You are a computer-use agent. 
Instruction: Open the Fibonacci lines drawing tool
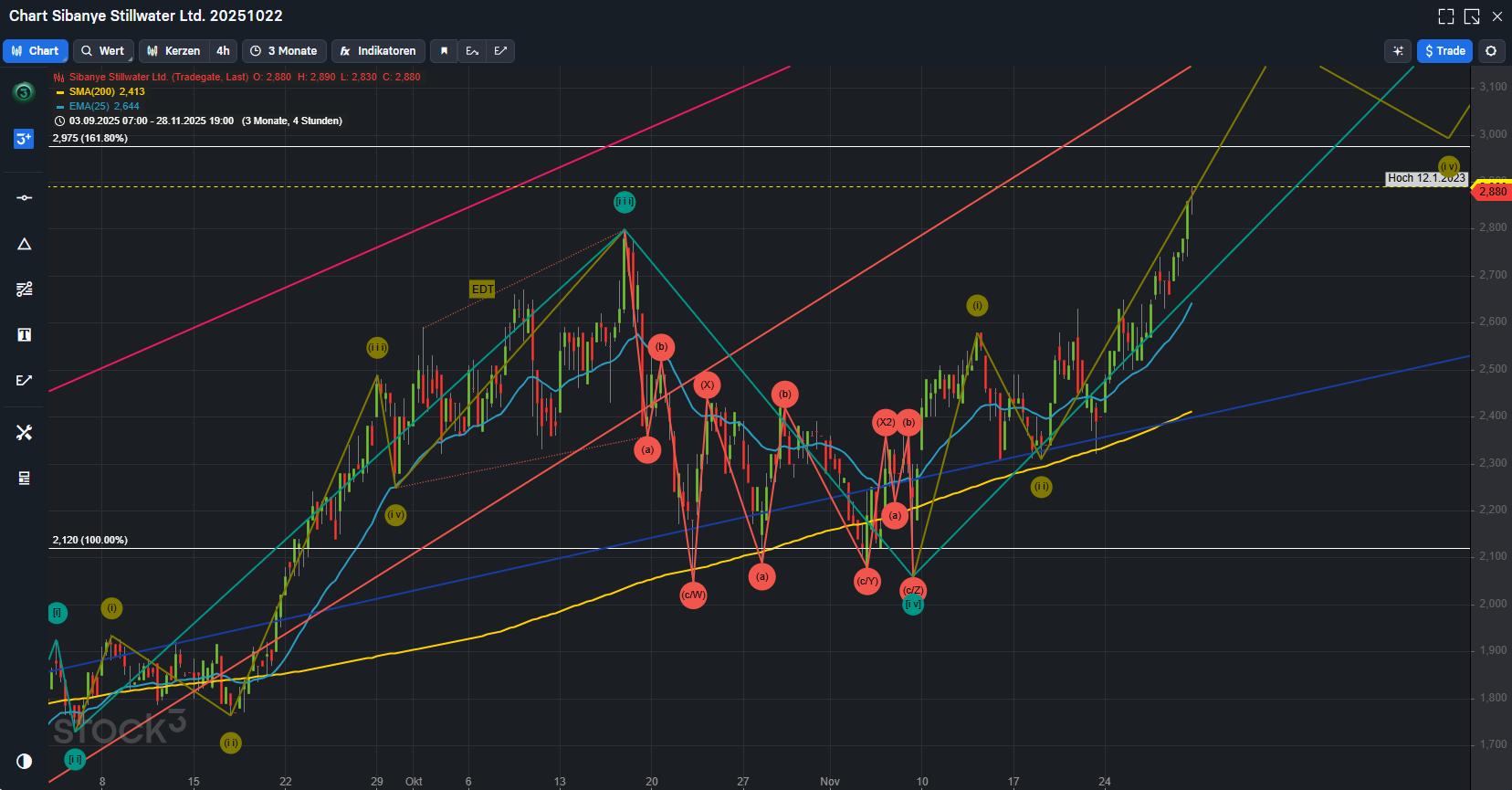click(x=25, y=290)
